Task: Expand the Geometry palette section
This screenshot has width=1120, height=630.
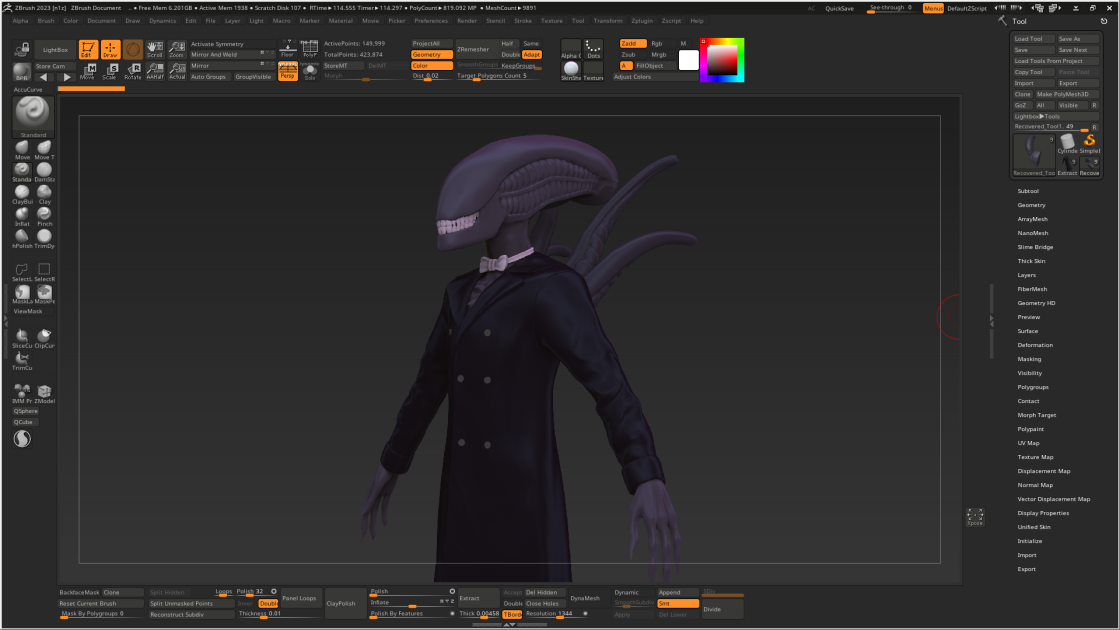Action: (x=1031, y=205)
